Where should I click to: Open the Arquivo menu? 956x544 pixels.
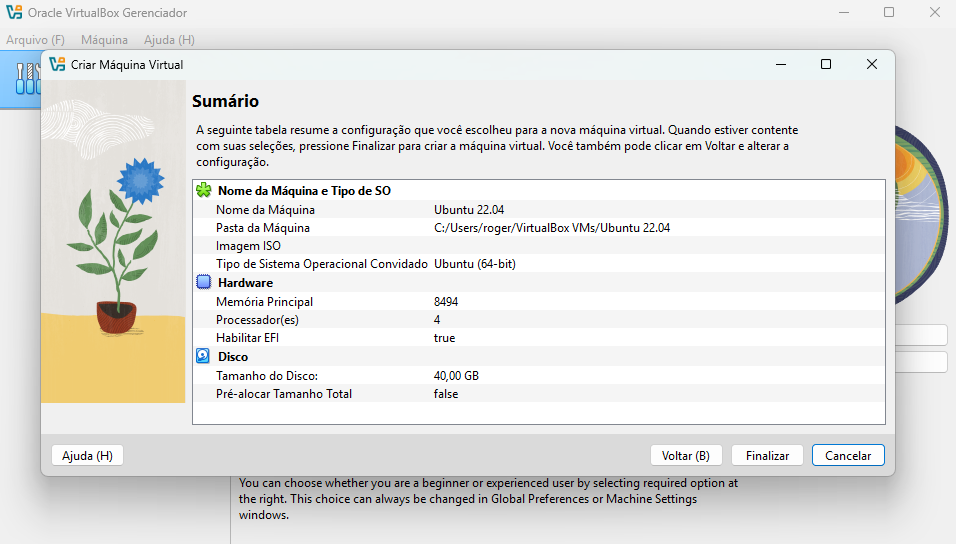coord(35,40)
